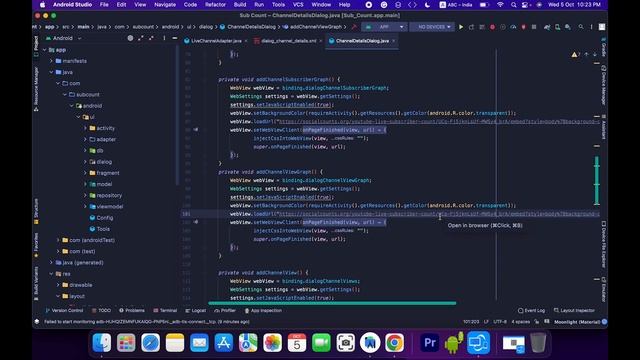The height and width of the screenshot is (360, 640).
Task: Click the horizontal scrollbar of the editor
Action: coord(332,303)
